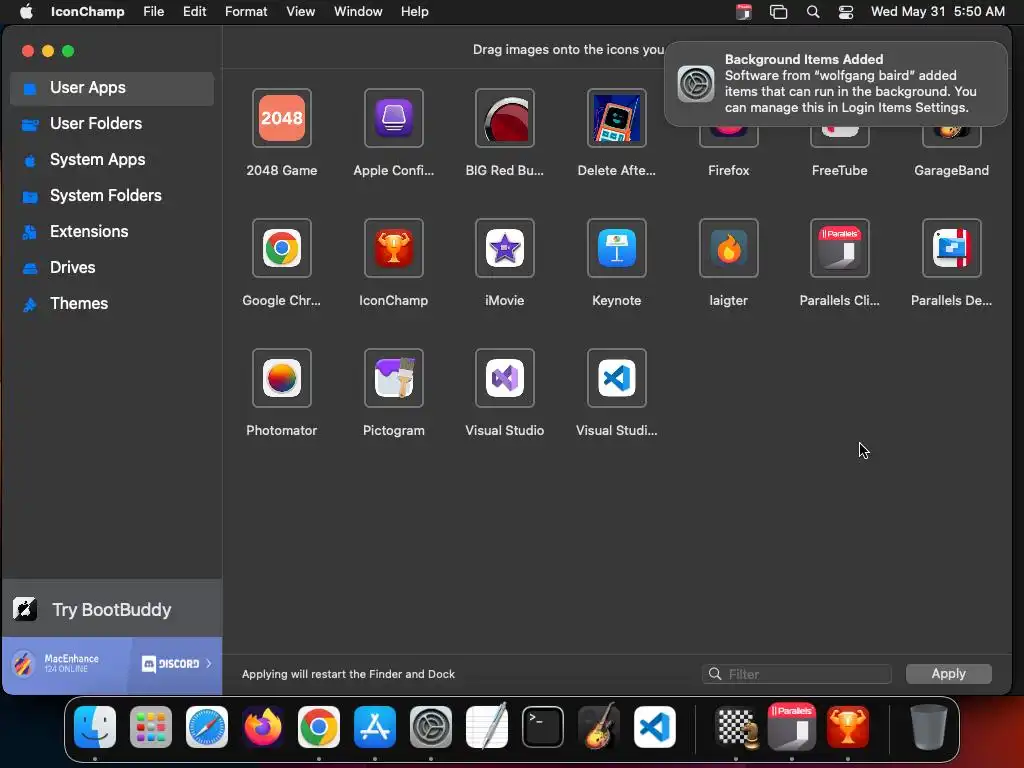Select the Pictogram app icon

393,378
